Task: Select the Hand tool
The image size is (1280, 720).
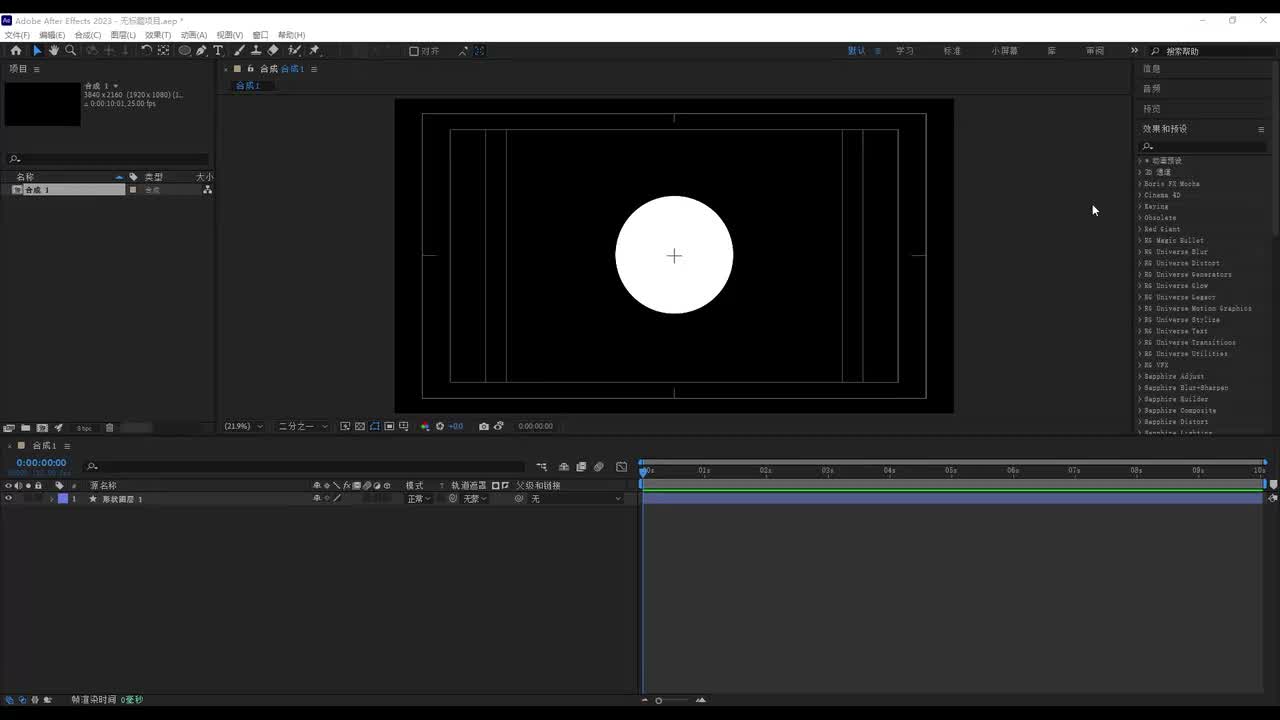Action: click(x=54, y=51)
